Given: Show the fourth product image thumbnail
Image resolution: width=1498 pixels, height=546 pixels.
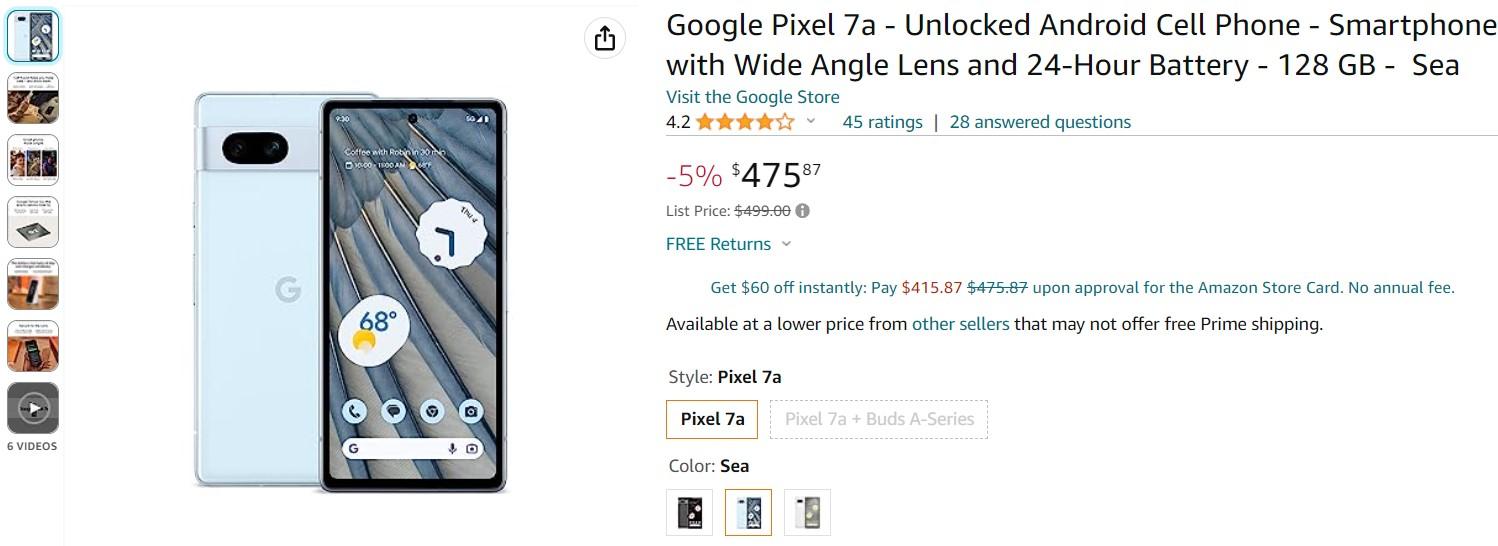Looking at the screenshot, I should (x=33, y=222).
